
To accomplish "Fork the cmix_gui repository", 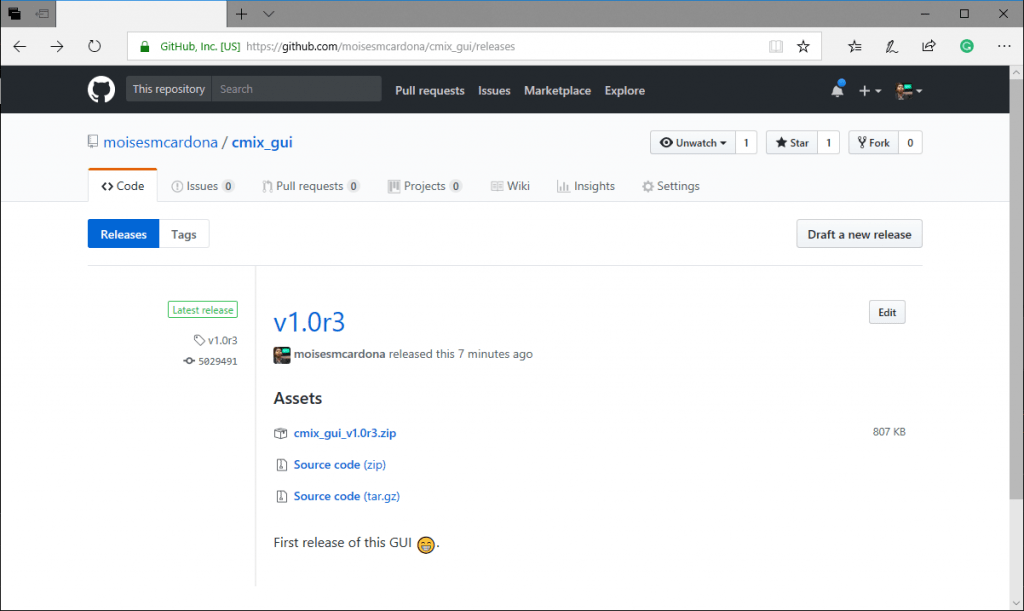I will 874,143.
